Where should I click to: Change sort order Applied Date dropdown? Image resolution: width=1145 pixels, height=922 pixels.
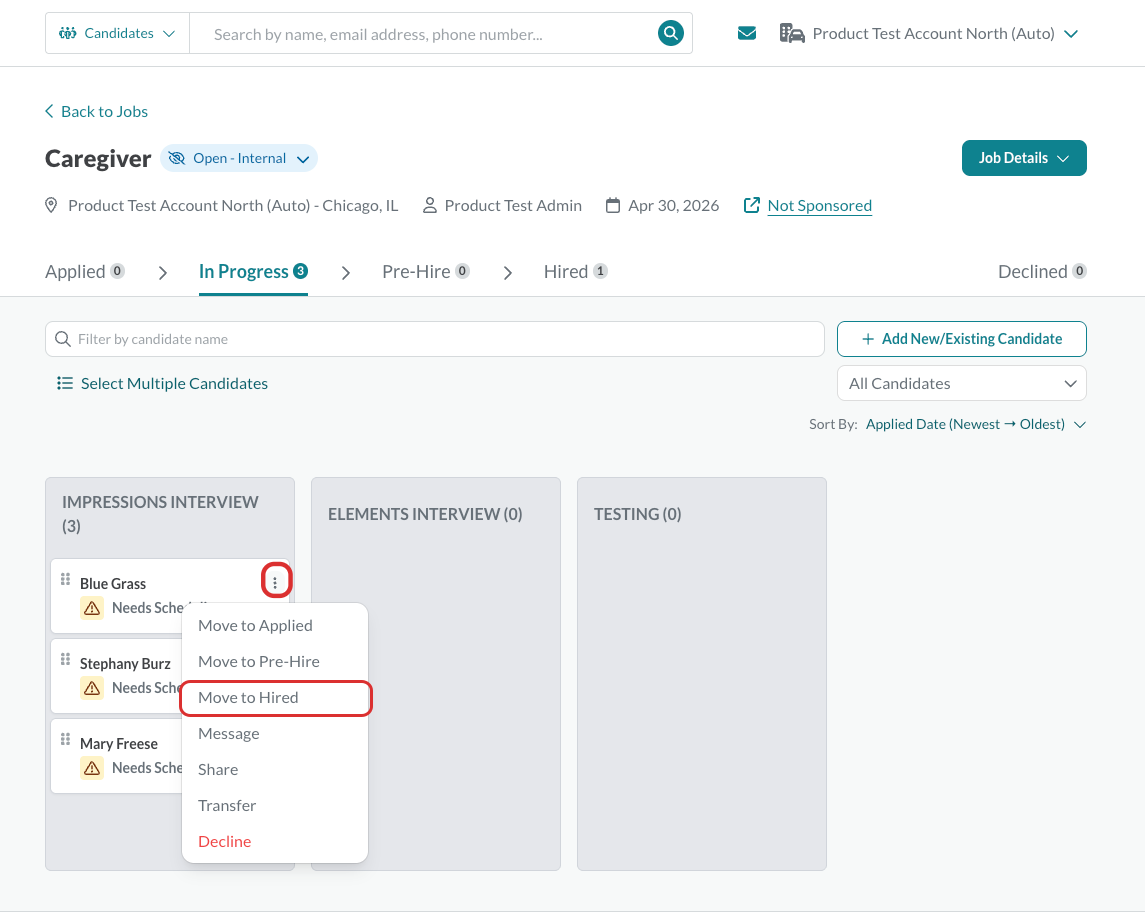point(976,424)
